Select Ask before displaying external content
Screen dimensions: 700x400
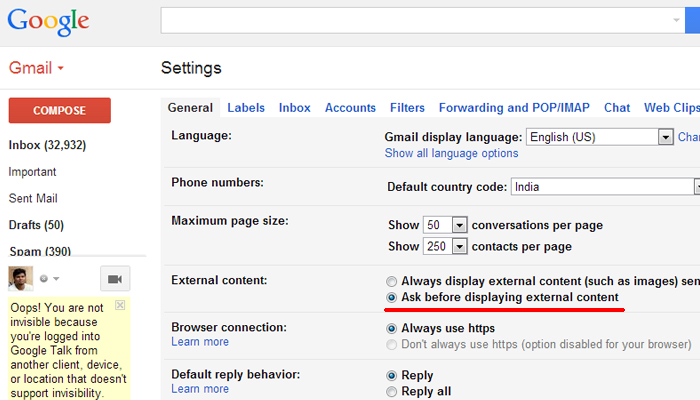[x=392, y=297]
